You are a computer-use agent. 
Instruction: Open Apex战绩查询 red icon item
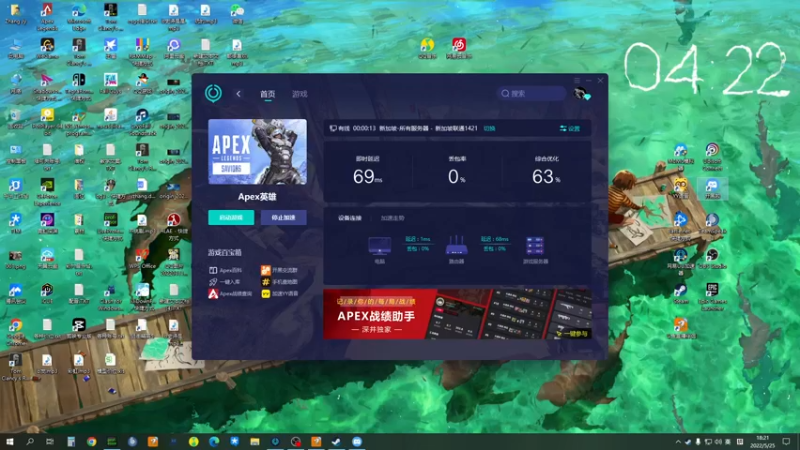(230, 293)
